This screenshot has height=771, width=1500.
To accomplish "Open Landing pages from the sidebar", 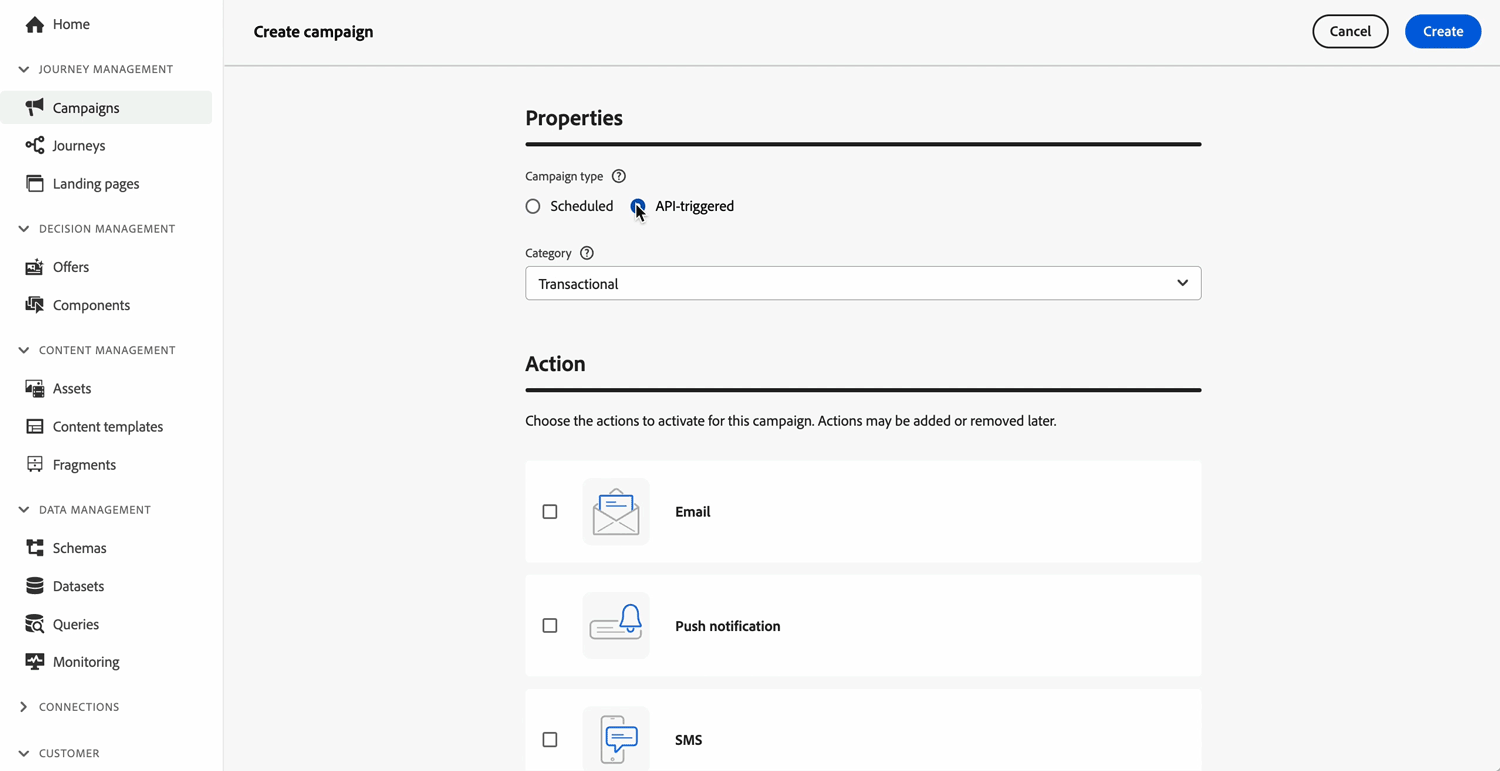I will tap(96, 184).
